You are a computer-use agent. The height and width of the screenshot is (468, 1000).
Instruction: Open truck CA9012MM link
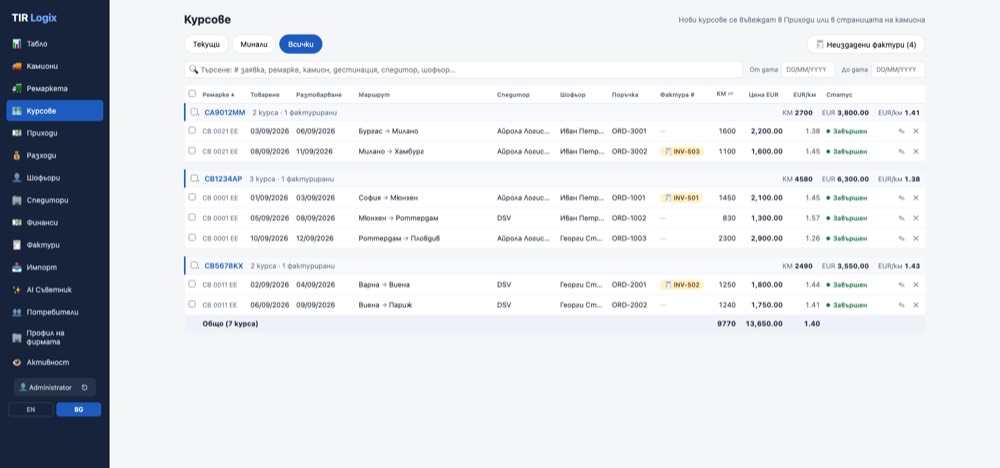(224, 113)
